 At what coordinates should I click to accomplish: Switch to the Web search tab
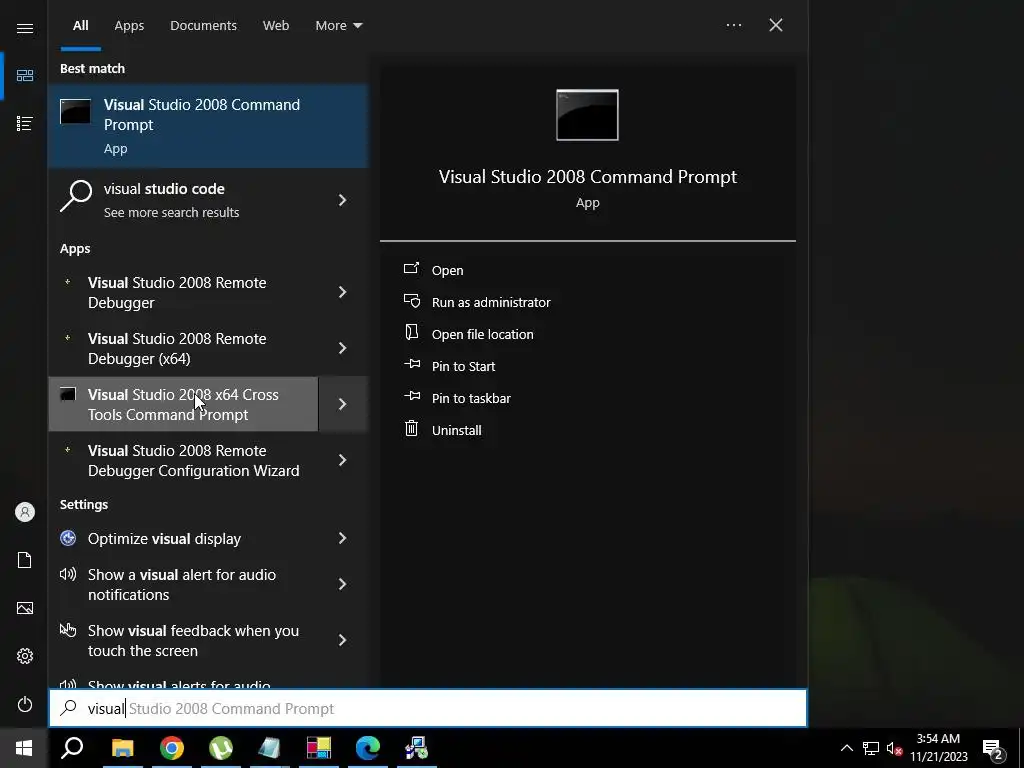tap(276, 25)
